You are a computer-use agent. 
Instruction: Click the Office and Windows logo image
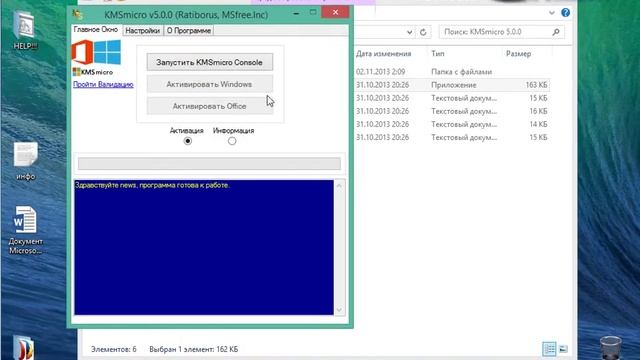click(x=96, y=52)
